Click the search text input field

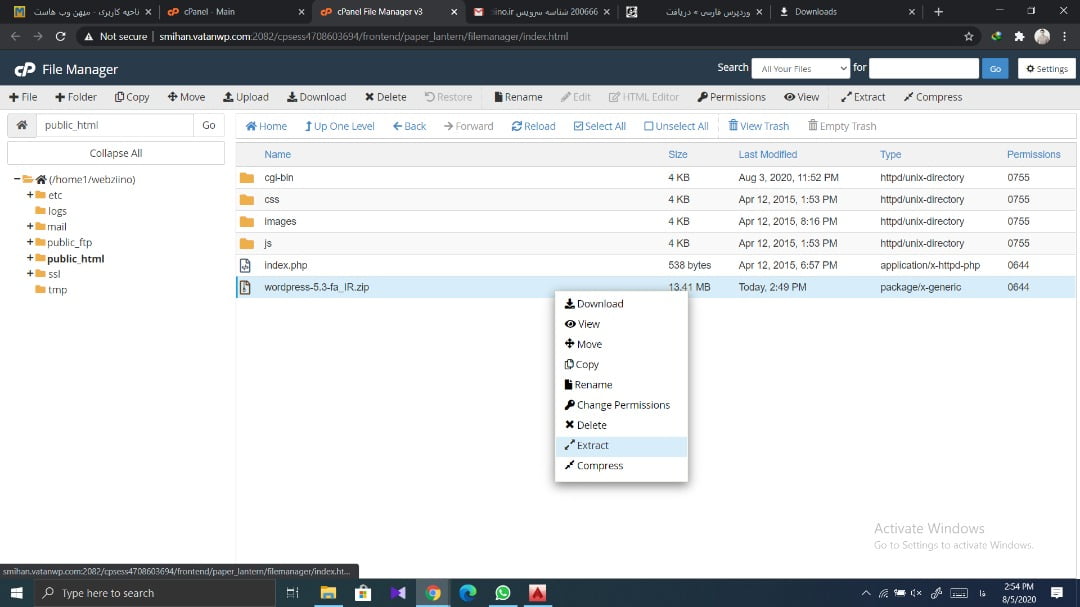(924, 68)
